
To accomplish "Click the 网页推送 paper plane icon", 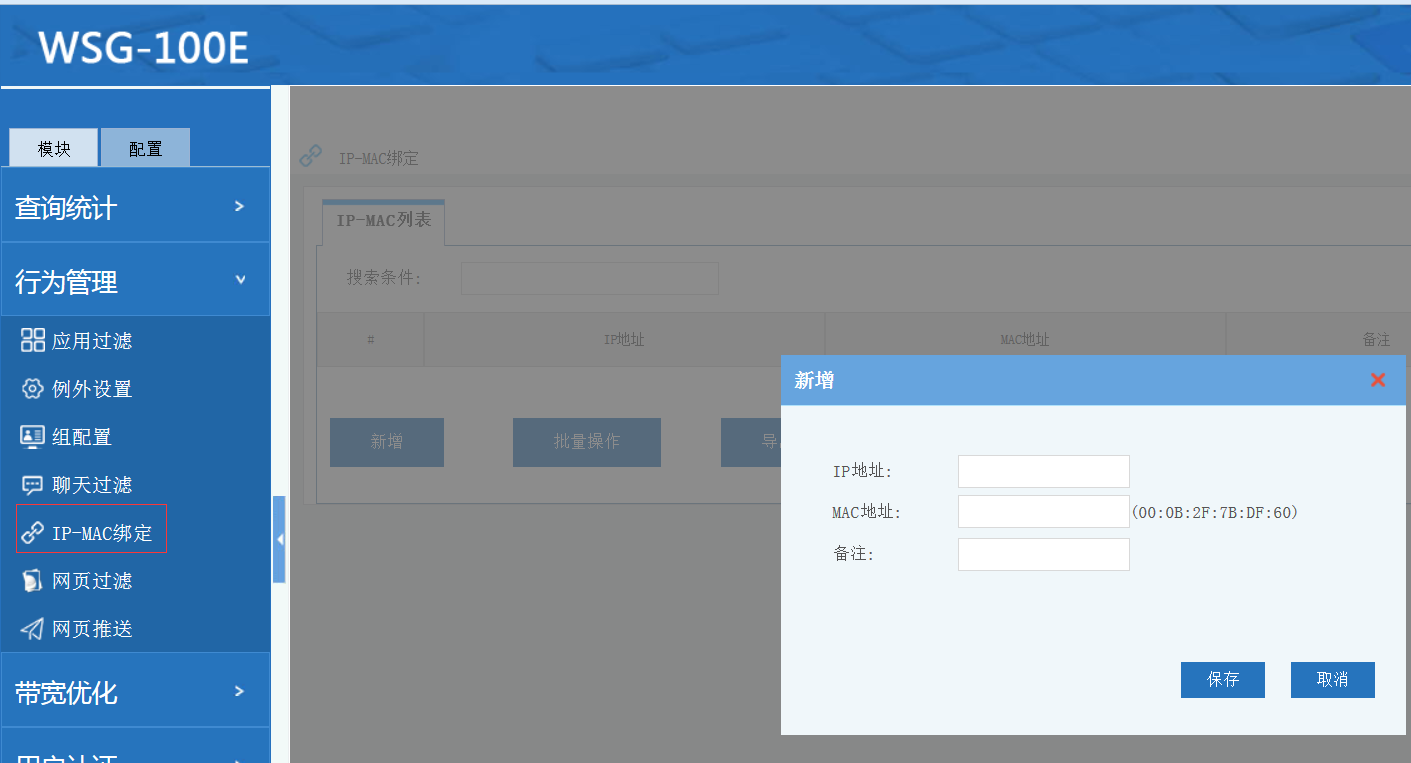I will pyautogui.click(x=33, y=629).
